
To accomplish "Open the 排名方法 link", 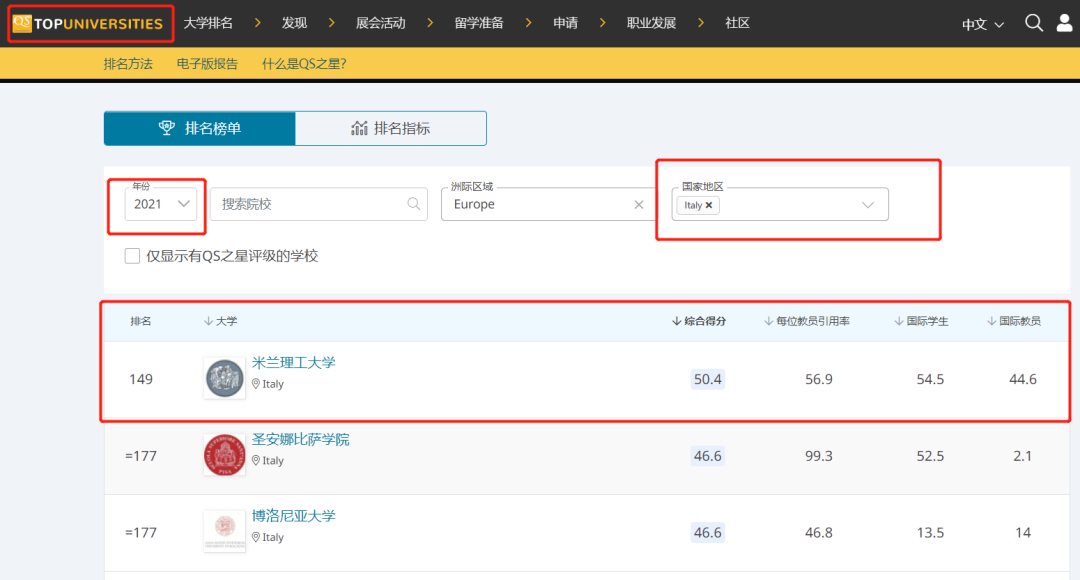I will click(x=128, y=64).
